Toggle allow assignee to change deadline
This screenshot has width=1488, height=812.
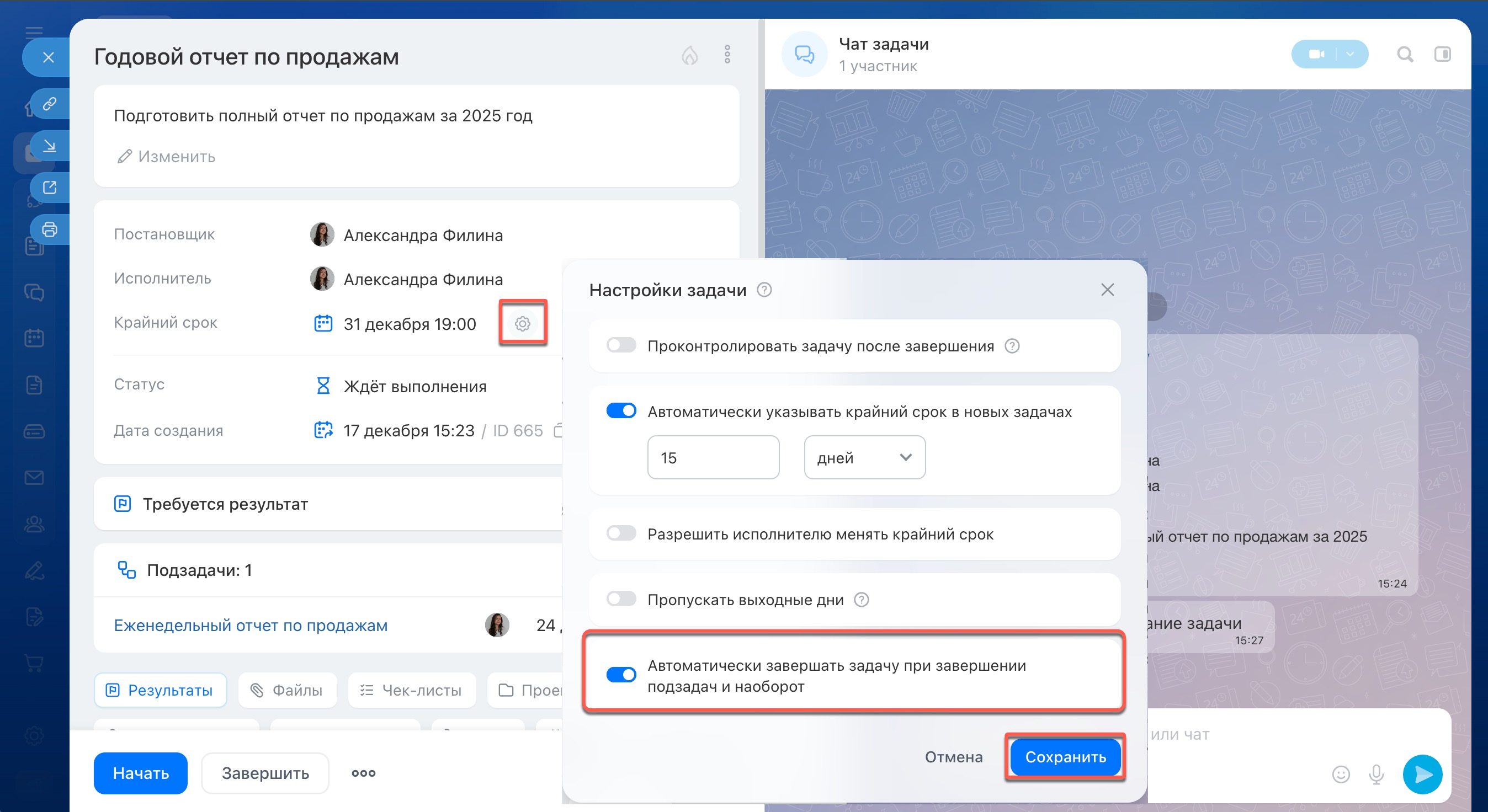(x=621, y=533)
